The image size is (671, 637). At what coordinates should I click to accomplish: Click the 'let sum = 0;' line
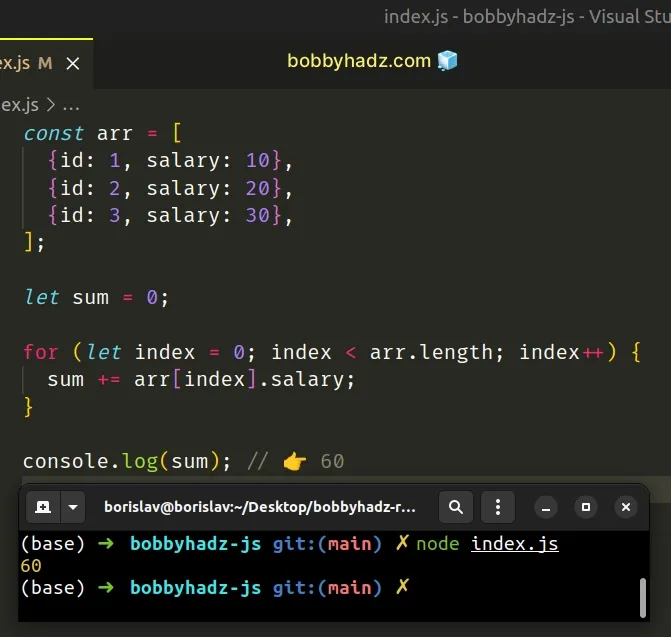pos(97,297)
